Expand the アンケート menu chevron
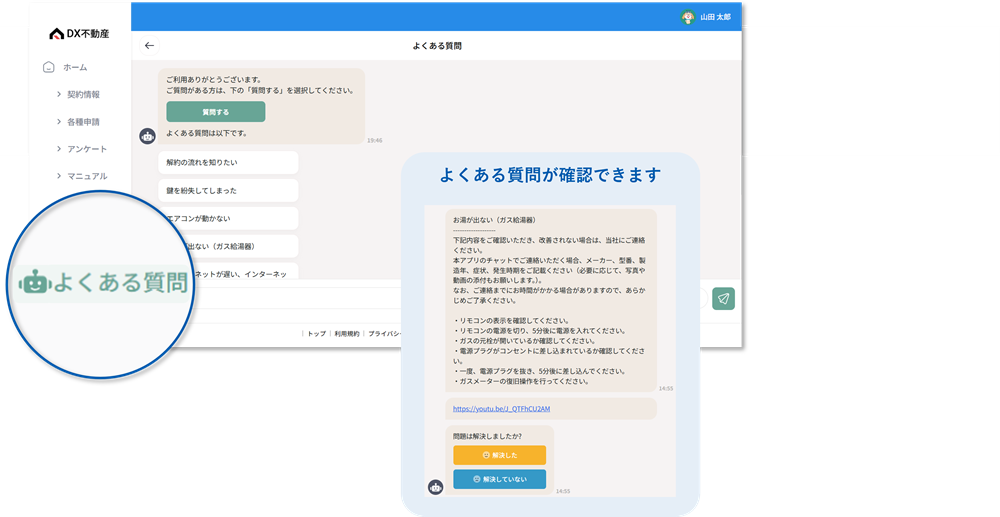Screen dimensions: 1000x517 click(59, 149)
